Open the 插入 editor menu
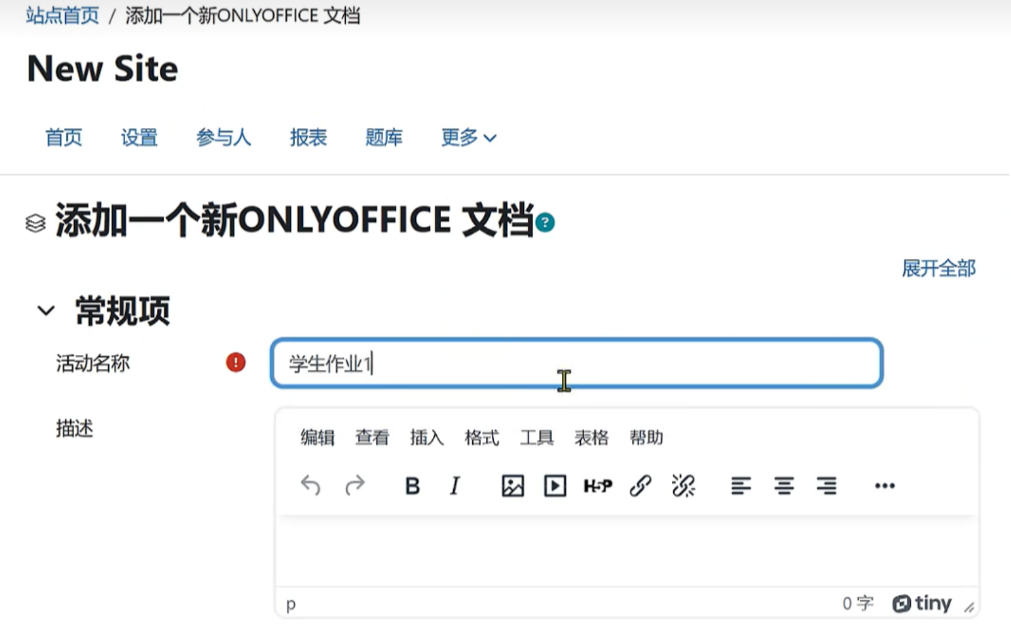Viewport: 1011px width, 626px height. (x=427, y=438)
